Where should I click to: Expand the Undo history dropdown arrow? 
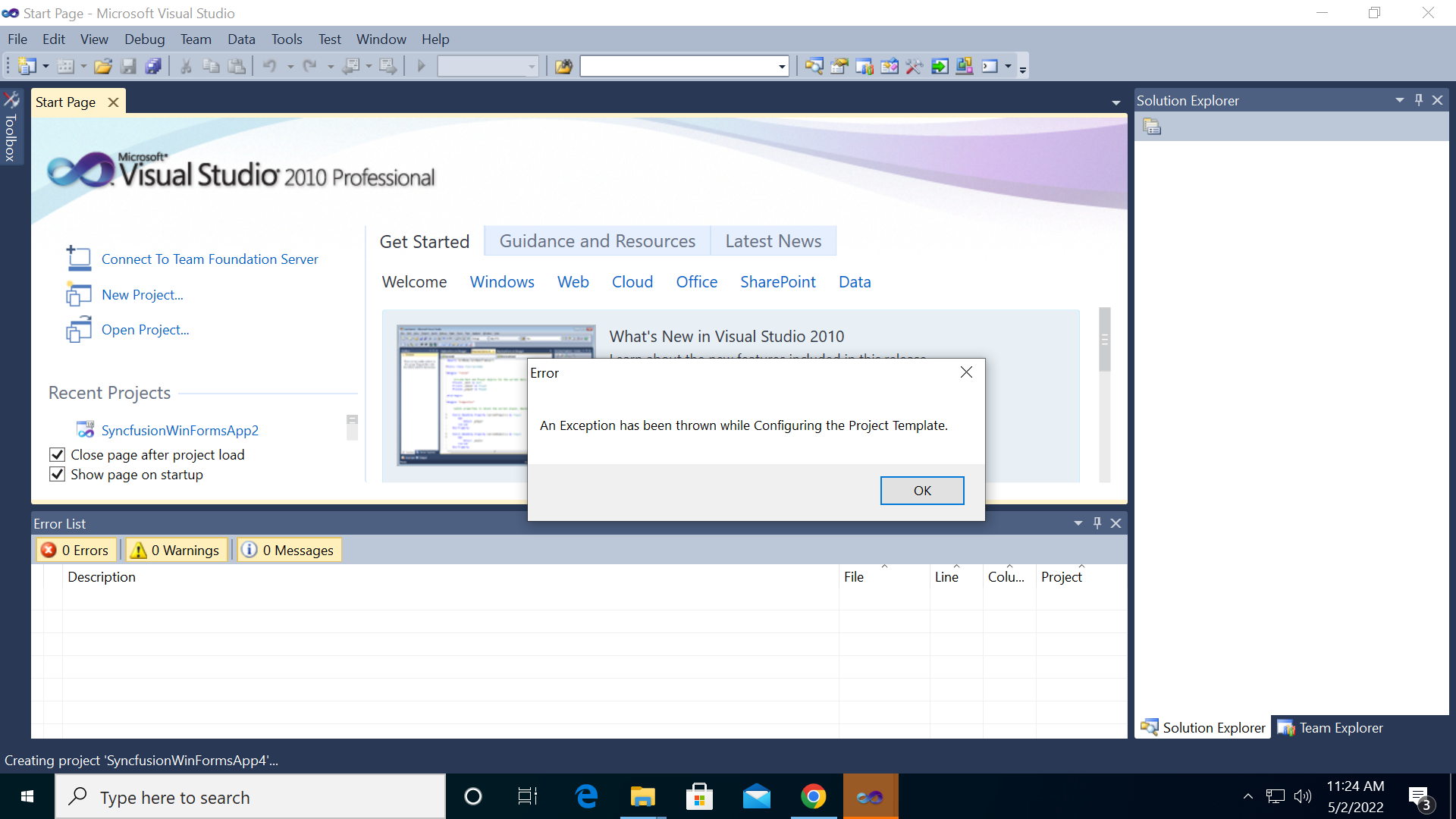(290, 67)
